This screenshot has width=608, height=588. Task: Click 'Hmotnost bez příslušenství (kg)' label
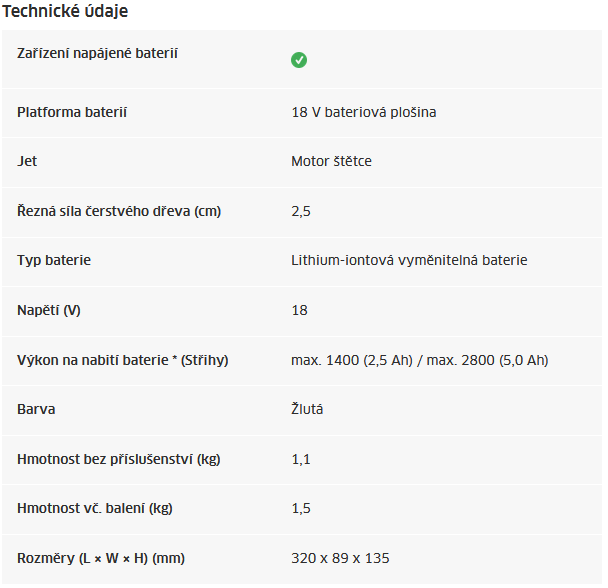[119, 459]
